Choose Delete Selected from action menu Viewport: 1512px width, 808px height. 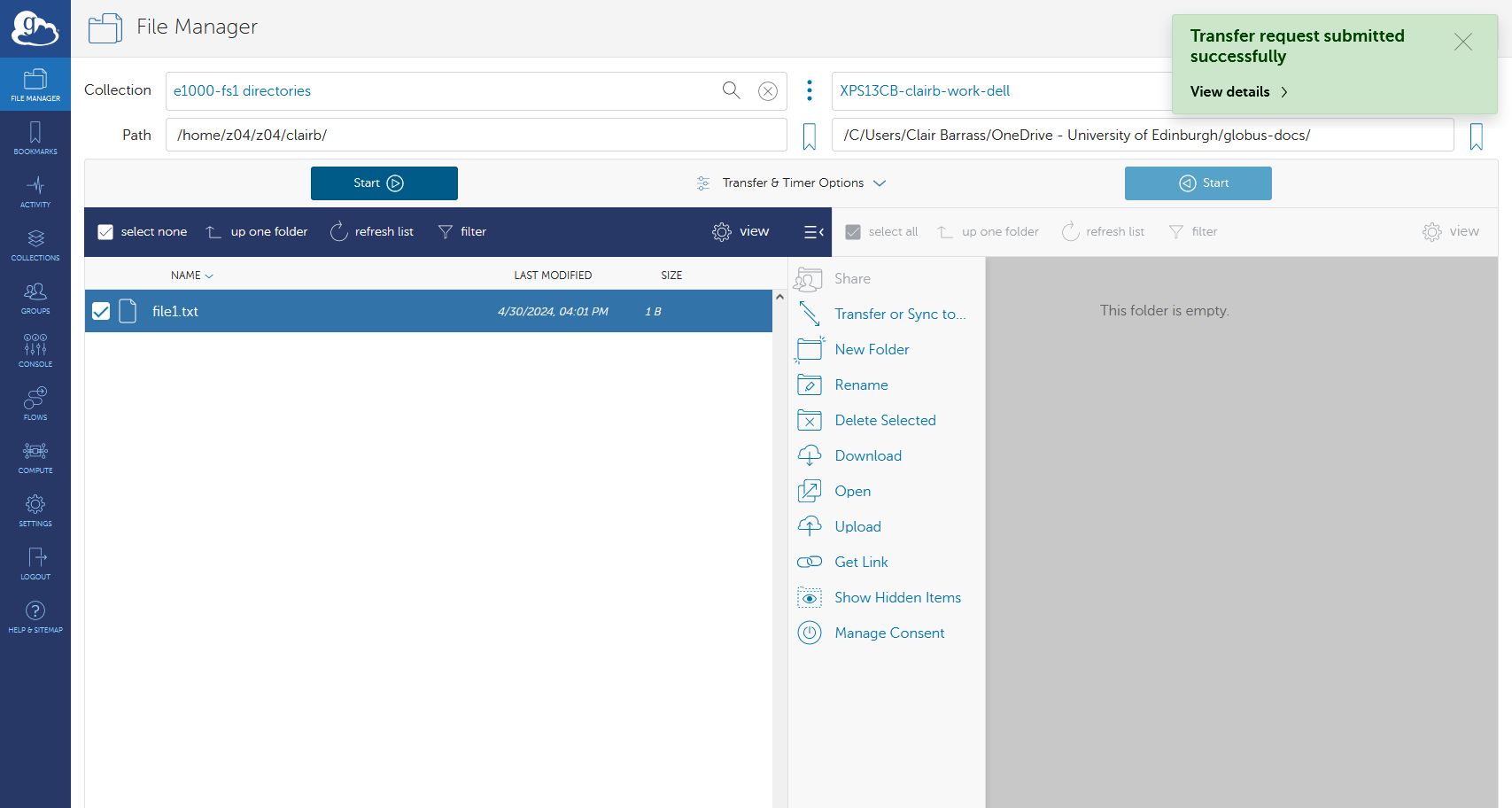pos(884,421)
